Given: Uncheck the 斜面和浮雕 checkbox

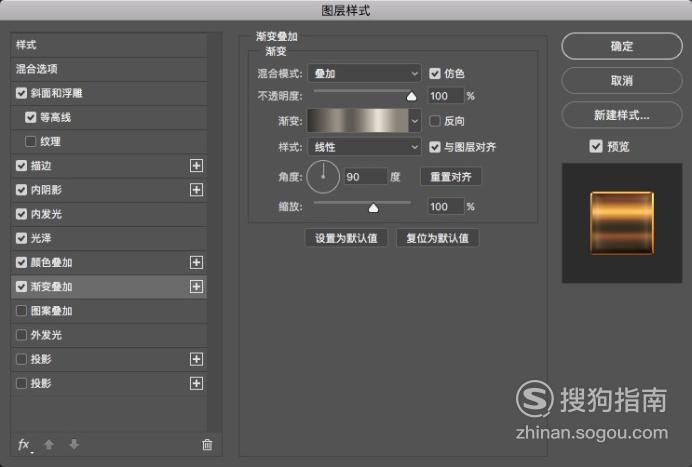Looking at the screenshot, I should click(21, 93).
